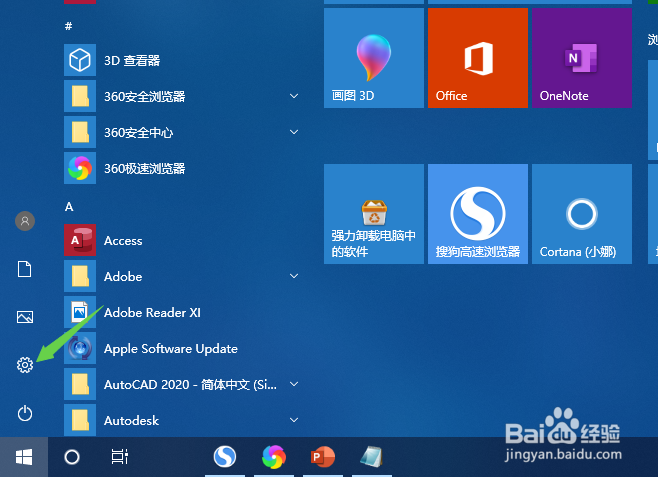The image size is (658, 477).
Task: Open 搜狗高速浏览器 tile
Action: pos(478,214)
